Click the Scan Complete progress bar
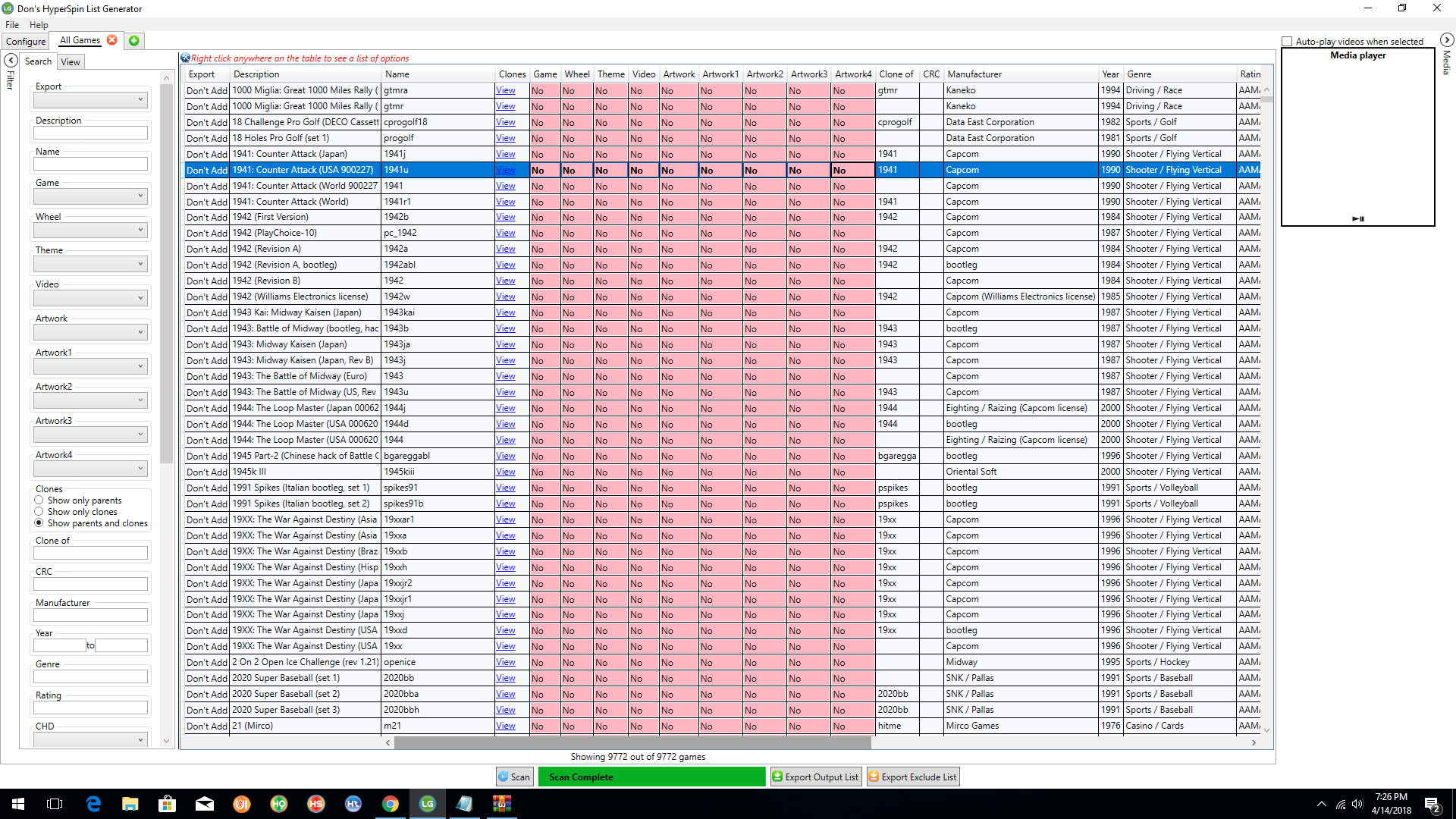 651,777
